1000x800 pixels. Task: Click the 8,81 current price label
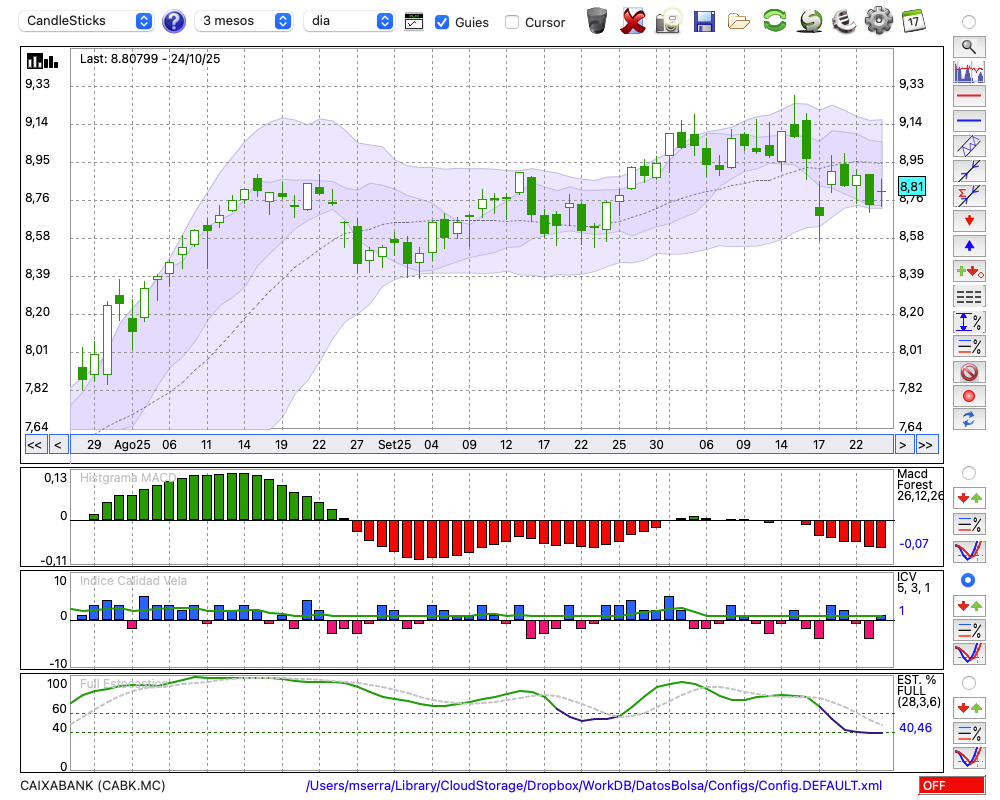[911, 187]
